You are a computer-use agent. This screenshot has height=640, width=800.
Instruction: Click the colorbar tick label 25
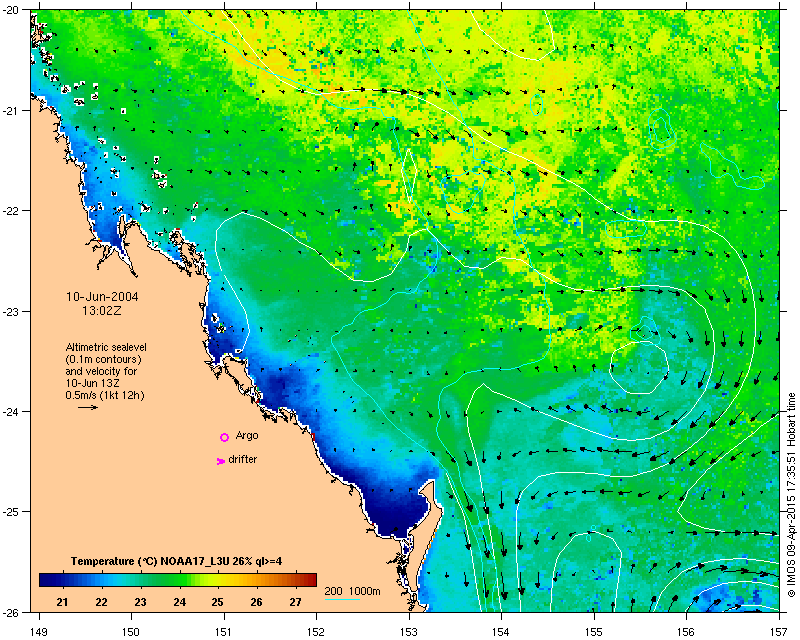[x=218, y=602]
